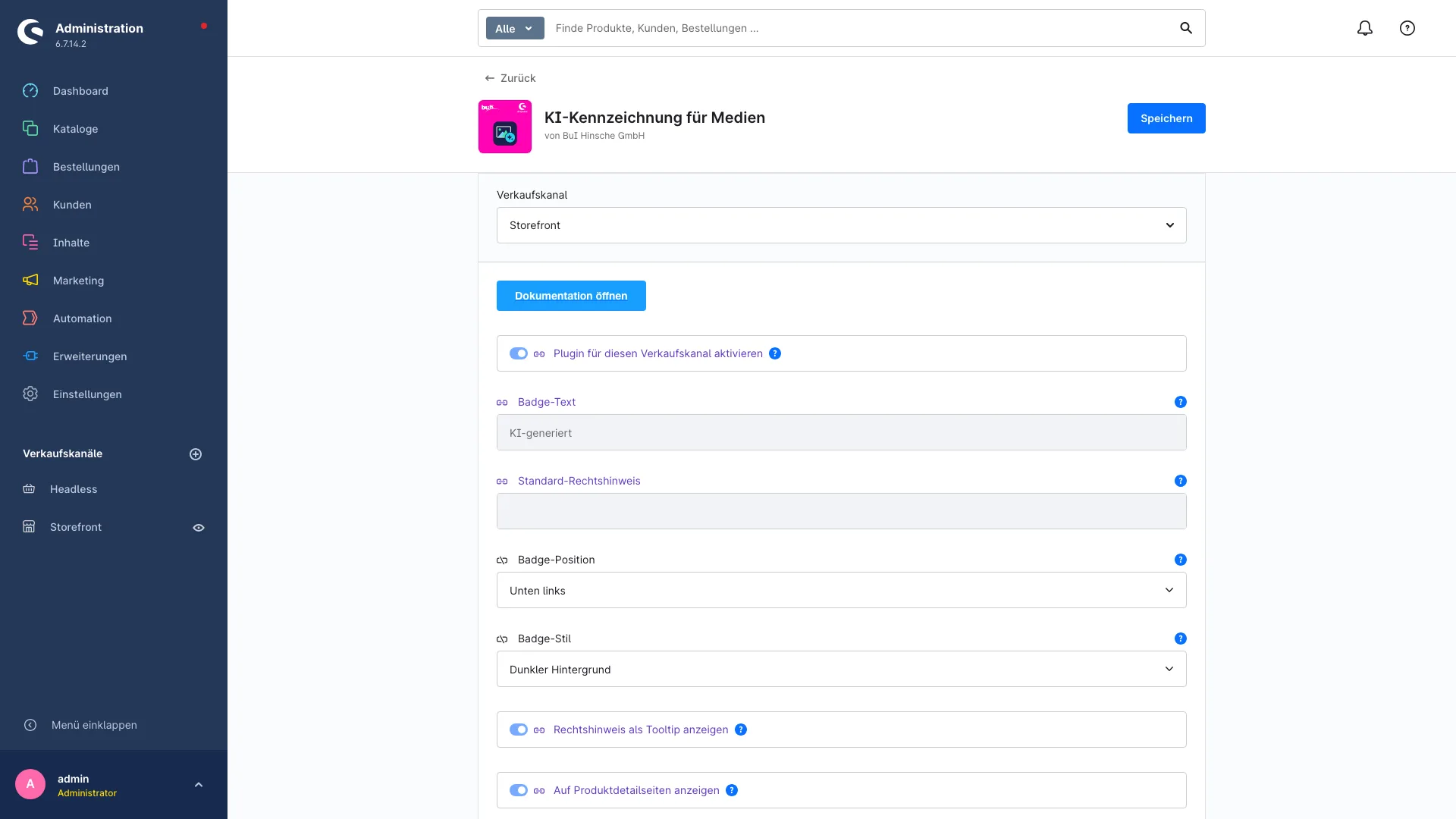
Task: Open the help circle icon in header
Action: point(1407,28)
